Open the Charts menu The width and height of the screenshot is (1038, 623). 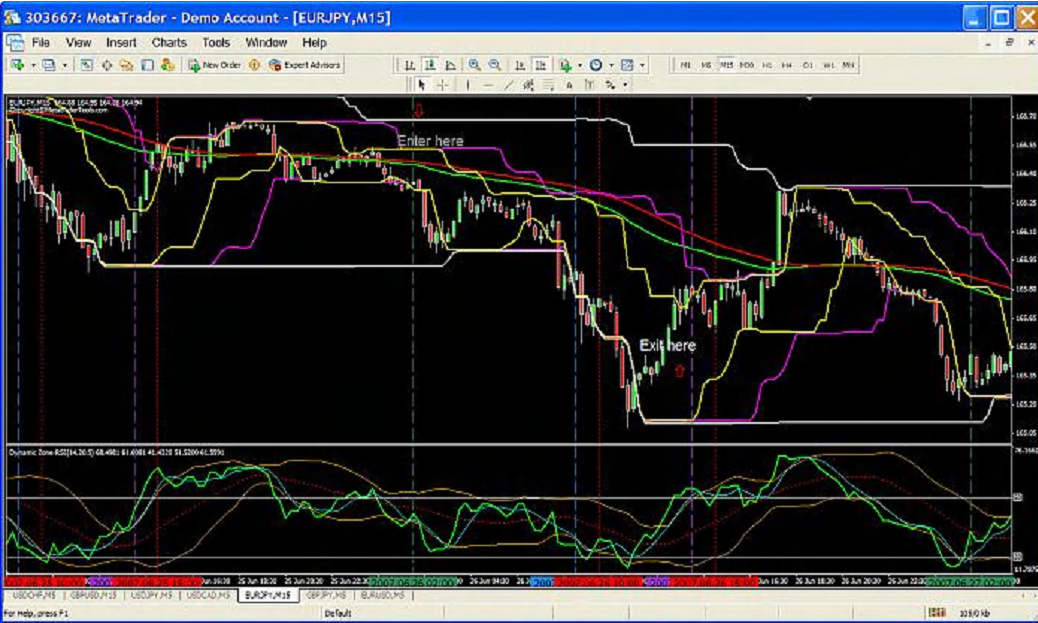click(x=169, y=42)
